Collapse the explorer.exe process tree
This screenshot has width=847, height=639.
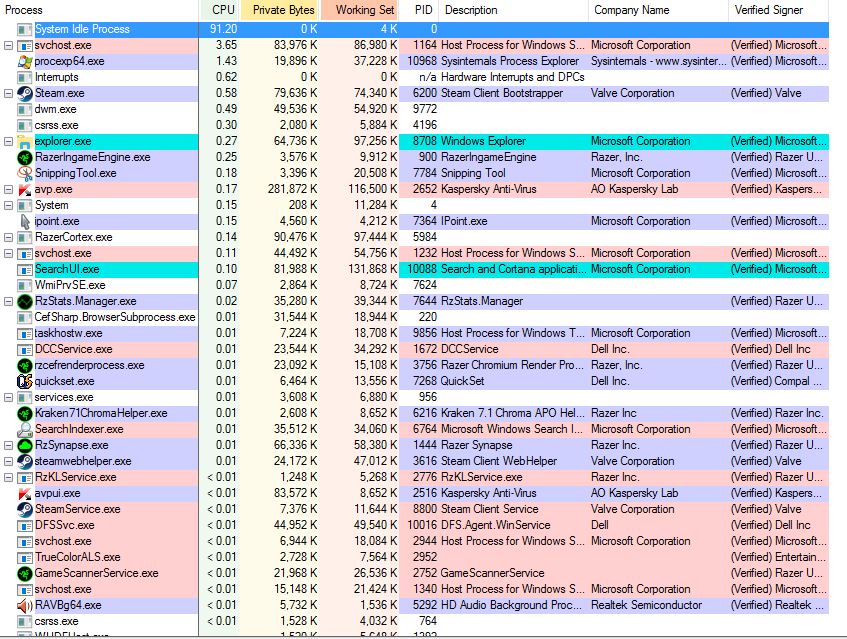(8, 142)
